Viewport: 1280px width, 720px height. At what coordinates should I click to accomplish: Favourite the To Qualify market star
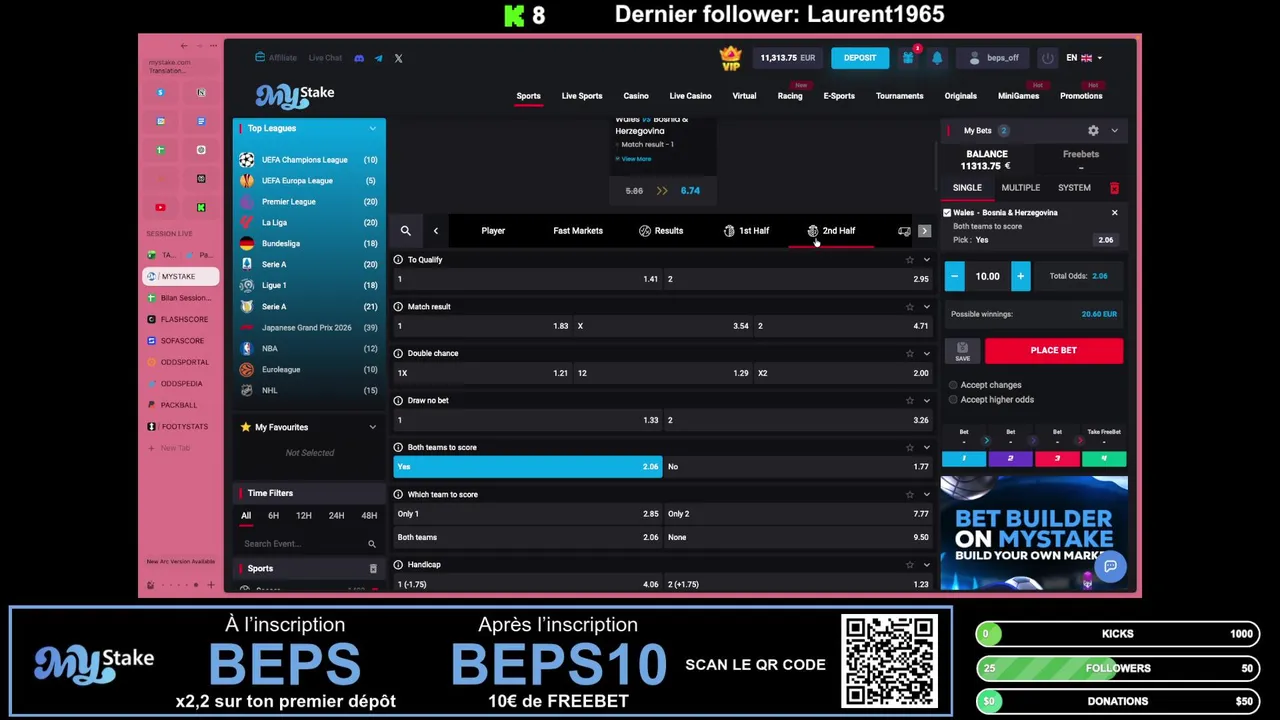point(909,260)
